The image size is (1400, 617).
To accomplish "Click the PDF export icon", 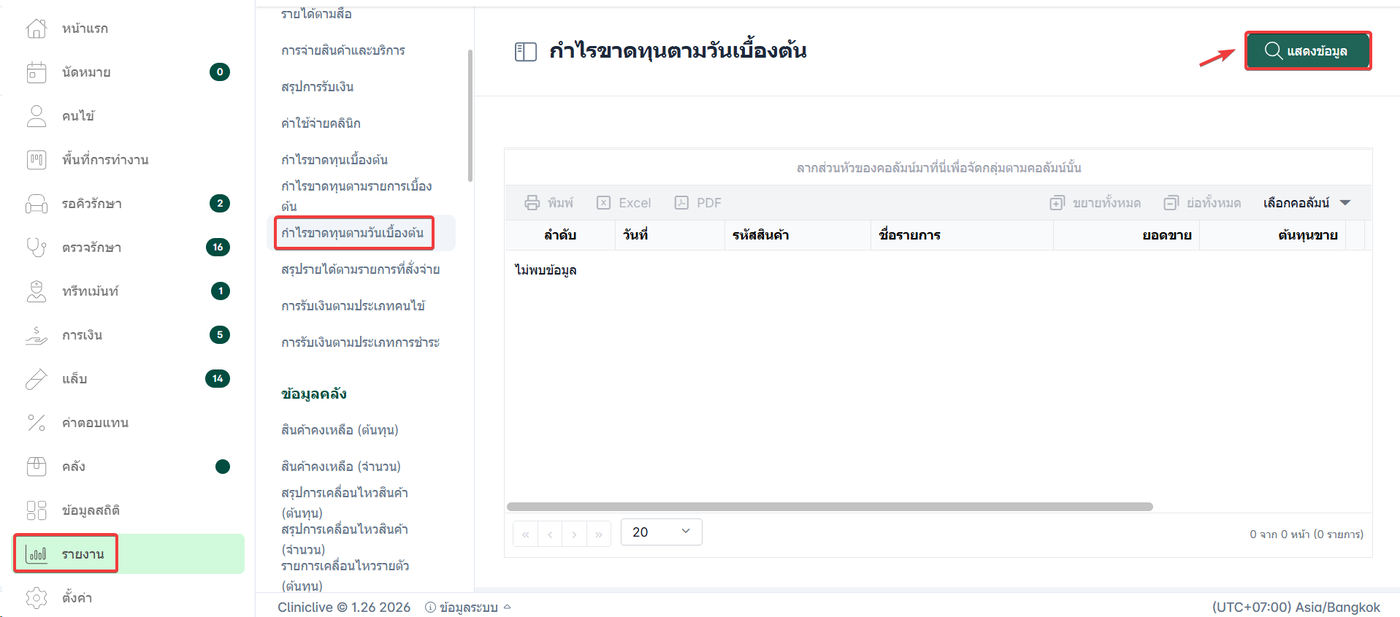I will coord(681,203).
